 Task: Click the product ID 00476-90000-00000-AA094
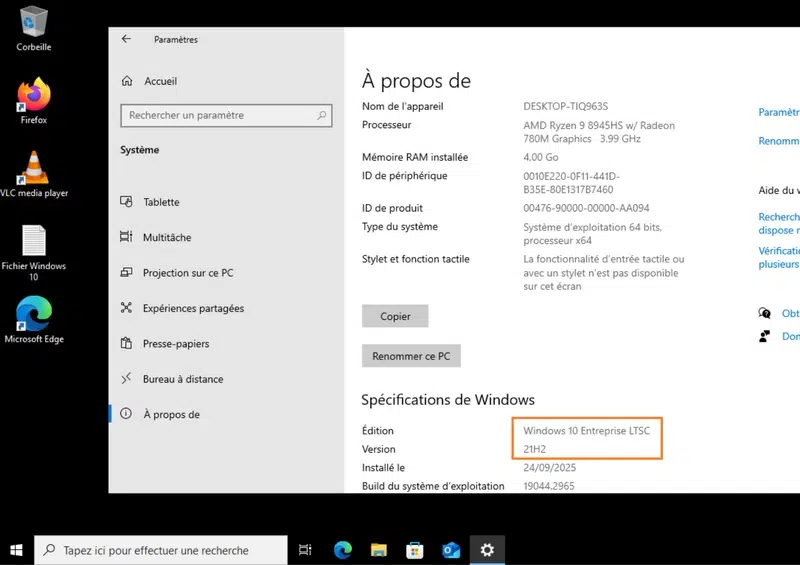pos(586,208)
